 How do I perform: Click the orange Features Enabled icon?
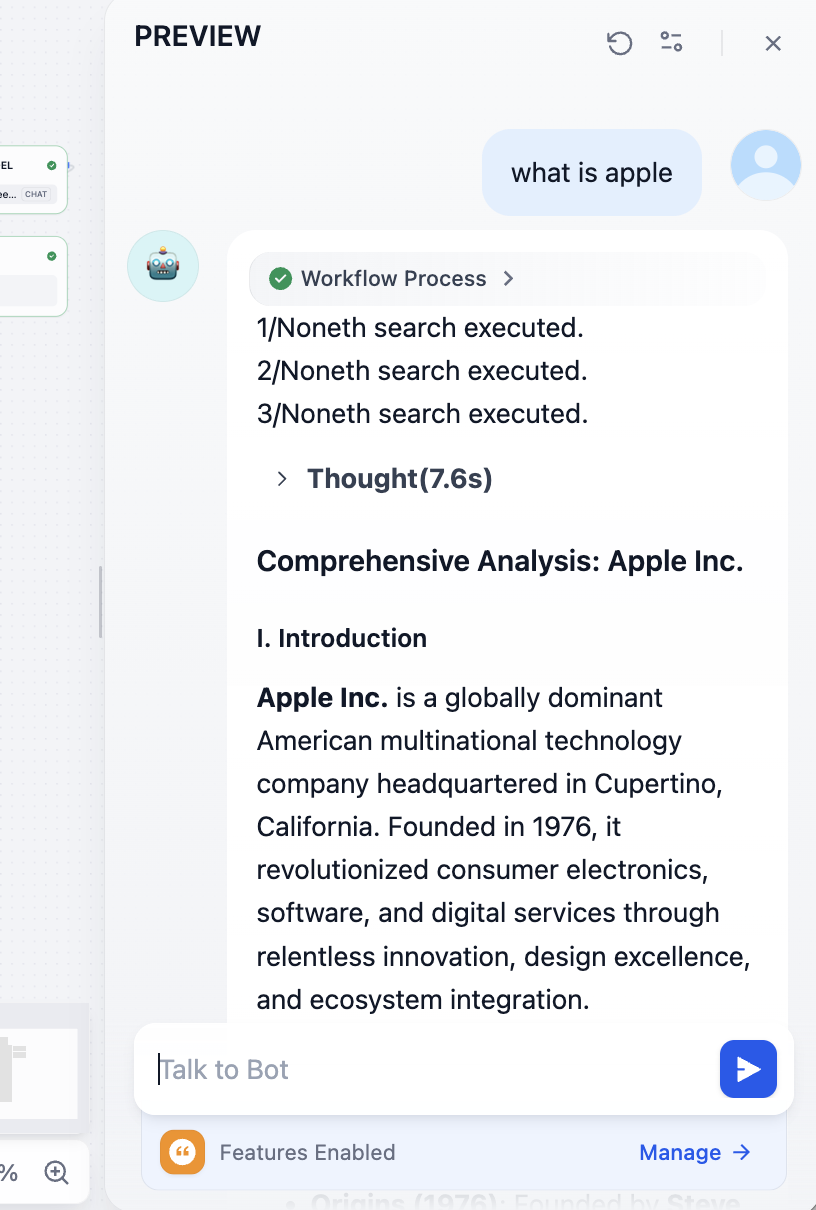pos(182,1152)
